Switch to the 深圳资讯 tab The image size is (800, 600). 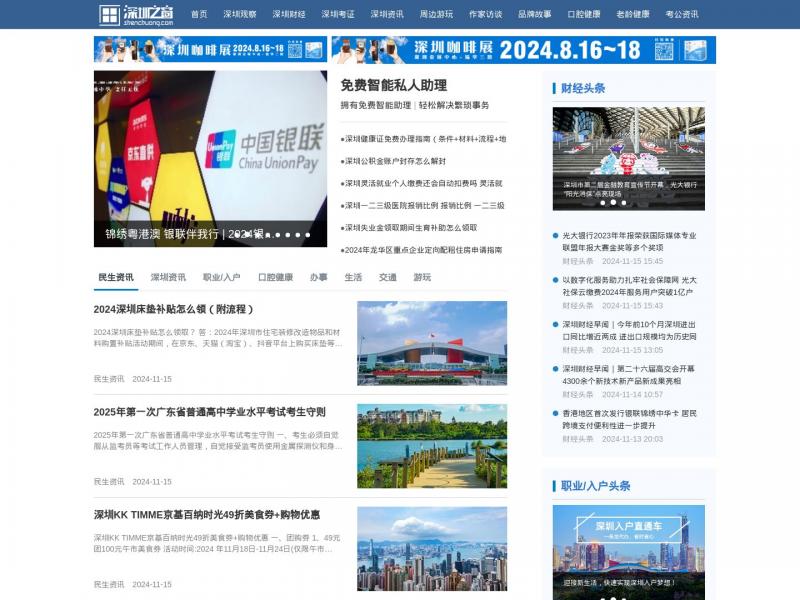pyautogui.click(x=168, y=277)
